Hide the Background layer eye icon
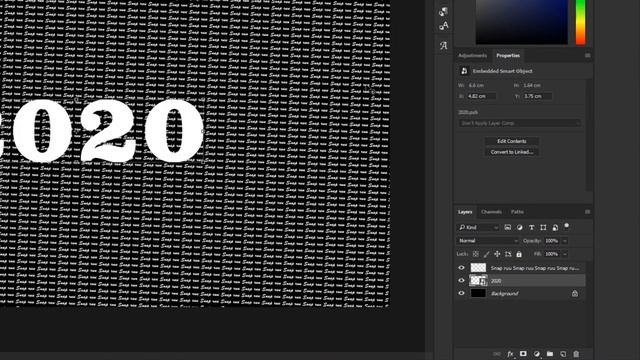The width and height of the screenshot is (640, 360). point(461,293)
